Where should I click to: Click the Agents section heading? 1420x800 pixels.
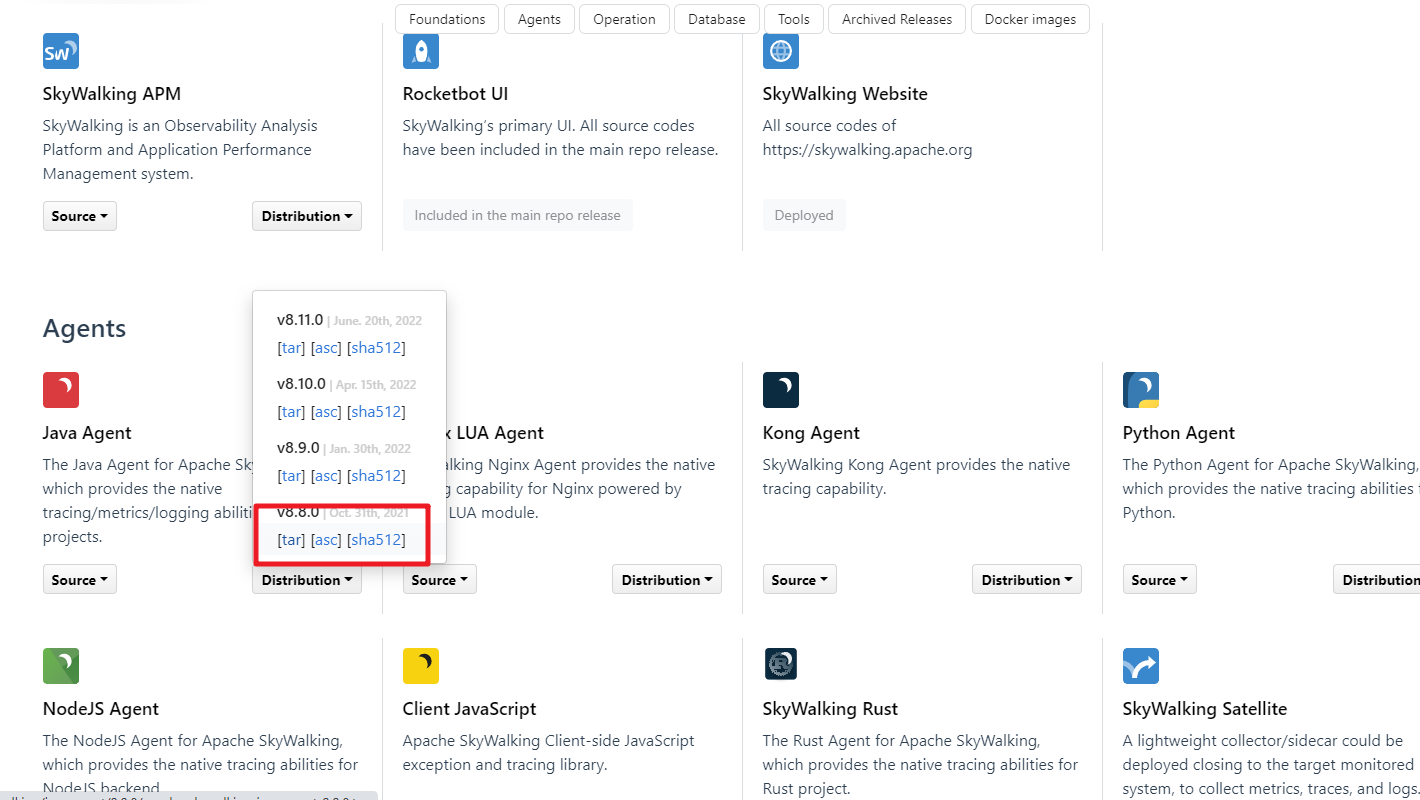click(x=84, y=328)
